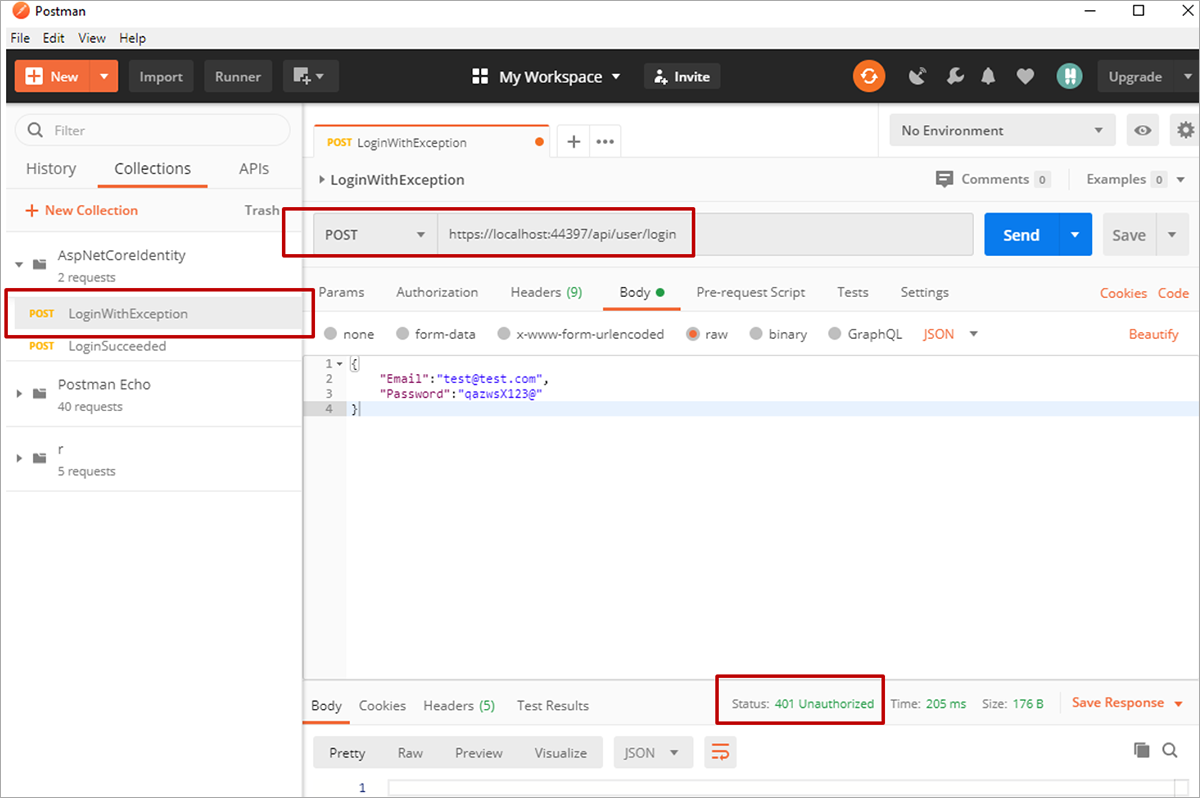Toggle the wrap lines icon in response
Viewport: 1200px width, 798px height.
click(x=720, y=752)
